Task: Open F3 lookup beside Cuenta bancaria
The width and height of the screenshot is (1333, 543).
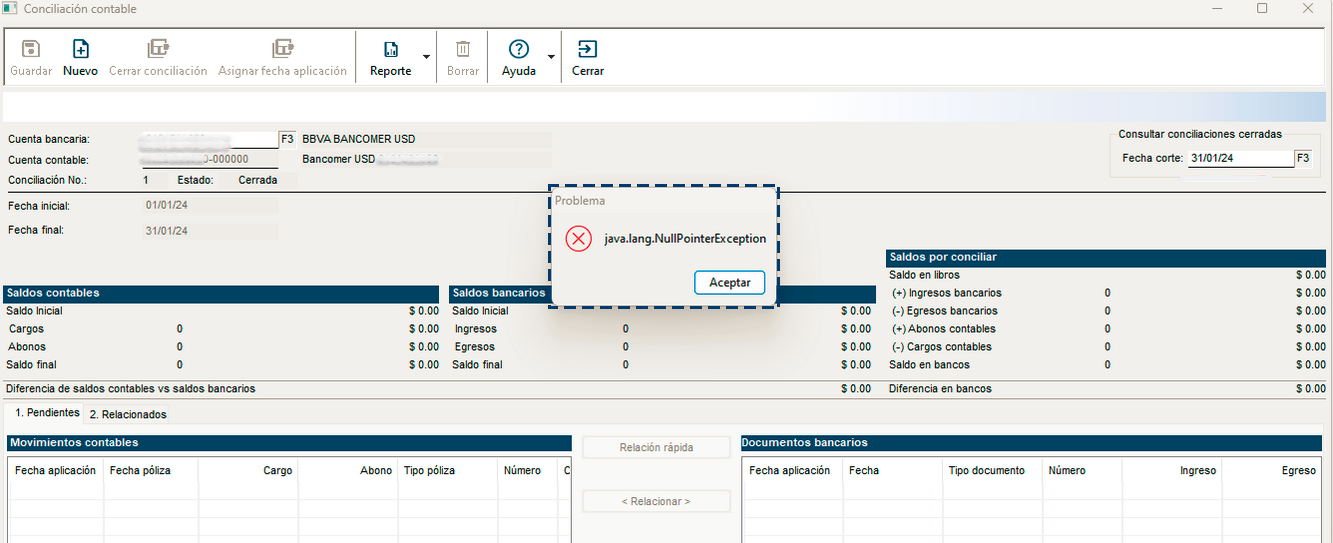Action: coord(287,139)
